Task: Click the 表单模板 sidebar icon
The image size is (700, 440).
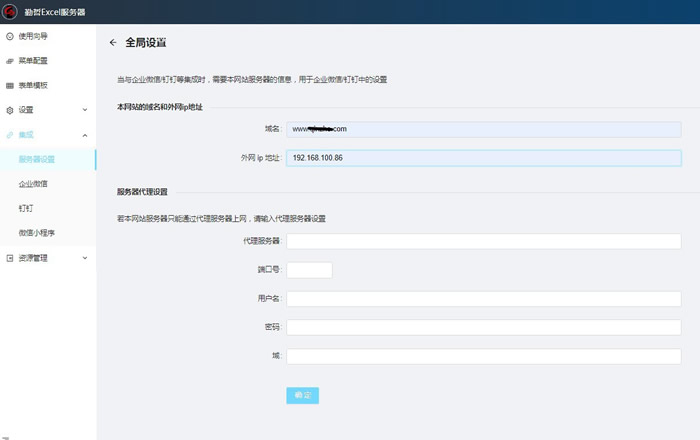Action: point(10,86)
